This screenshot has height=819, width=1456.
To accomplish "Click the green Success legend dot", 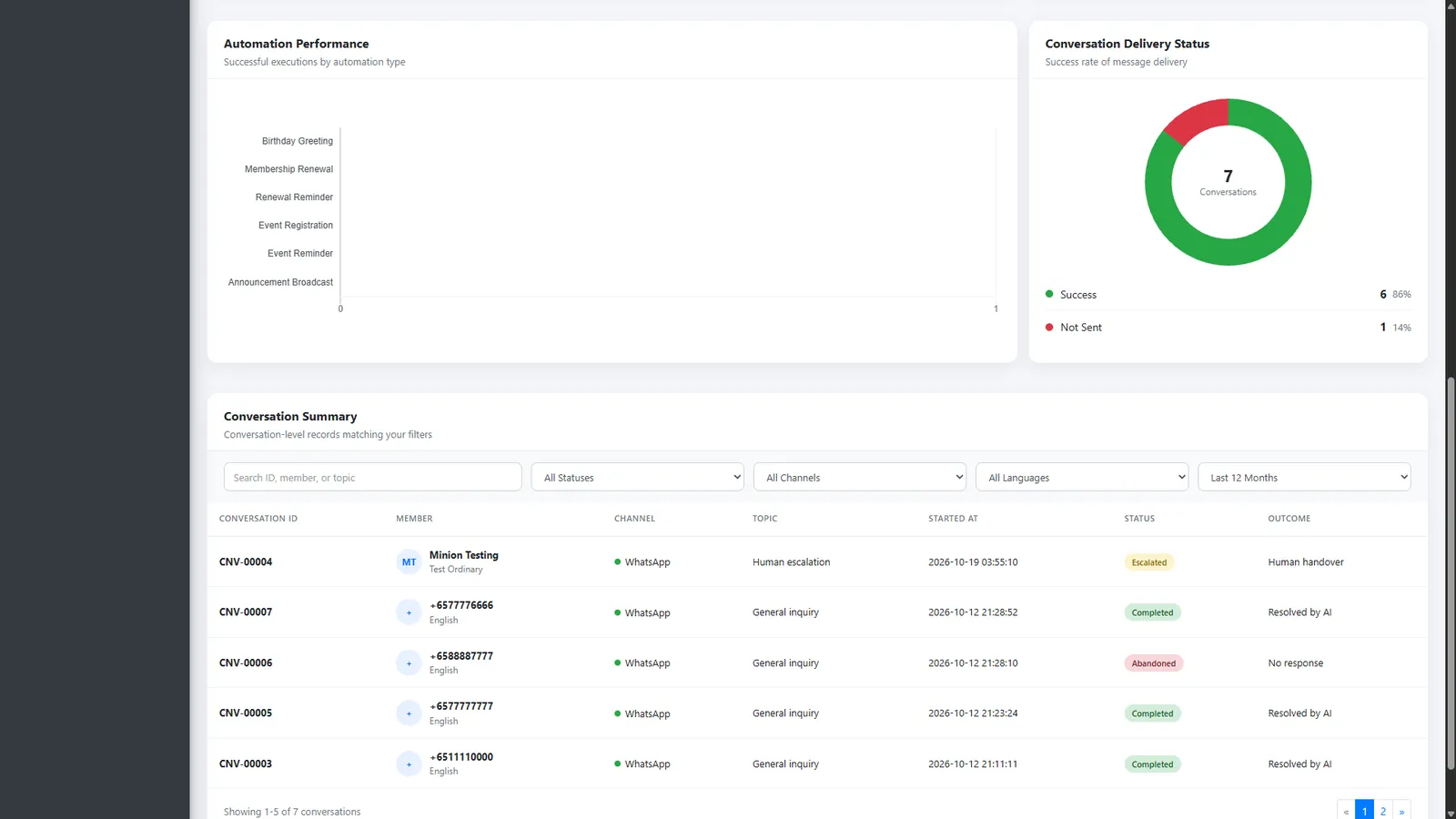I will [1049, 294].
